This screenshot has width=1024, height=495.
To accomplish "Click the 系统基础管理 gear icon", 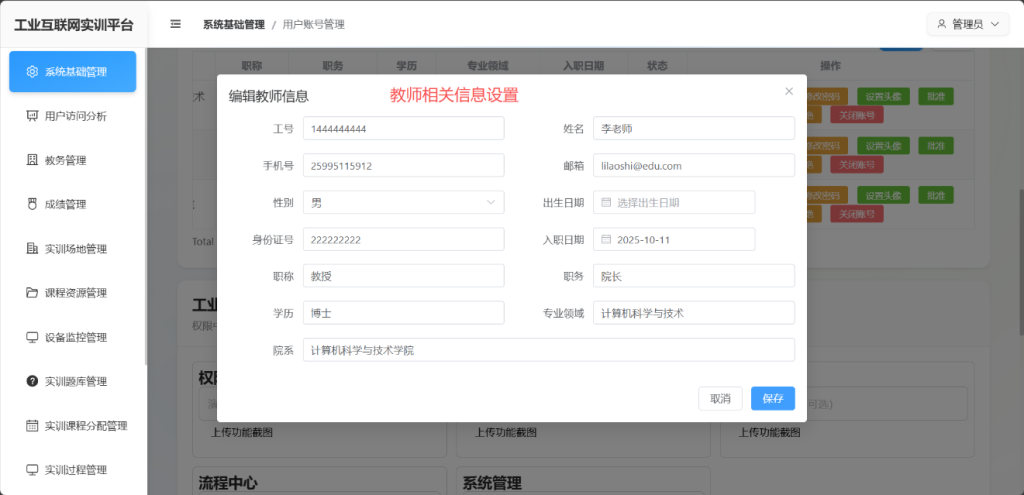I will click(32, 72).
